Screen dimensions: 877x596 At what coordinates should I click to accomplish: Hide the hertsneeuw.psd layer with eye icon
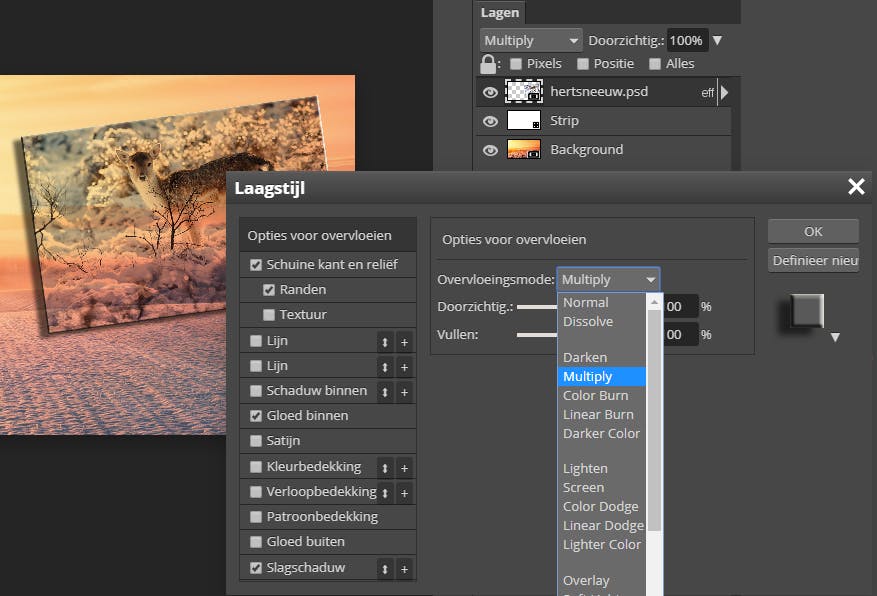click(x=490, y=92)
